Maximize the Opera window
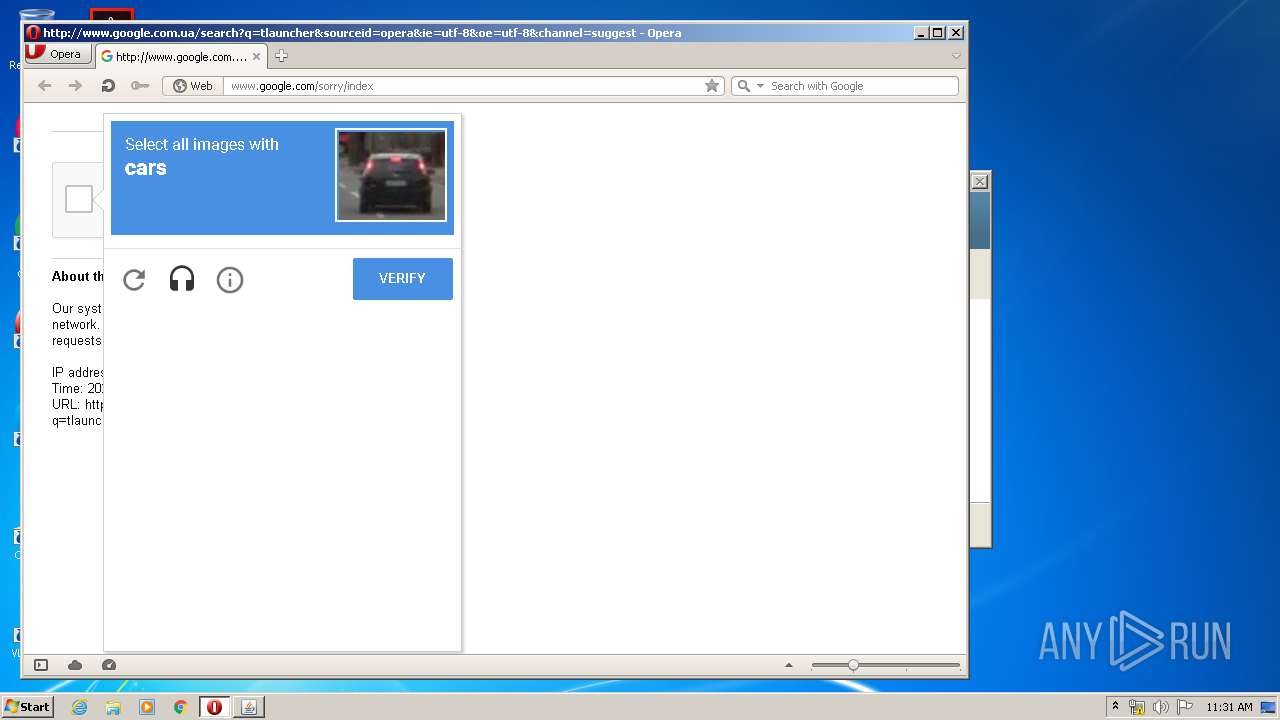The height and width of the screenshot is (720, 1280). pyautogui.click(x=938, y=33)
